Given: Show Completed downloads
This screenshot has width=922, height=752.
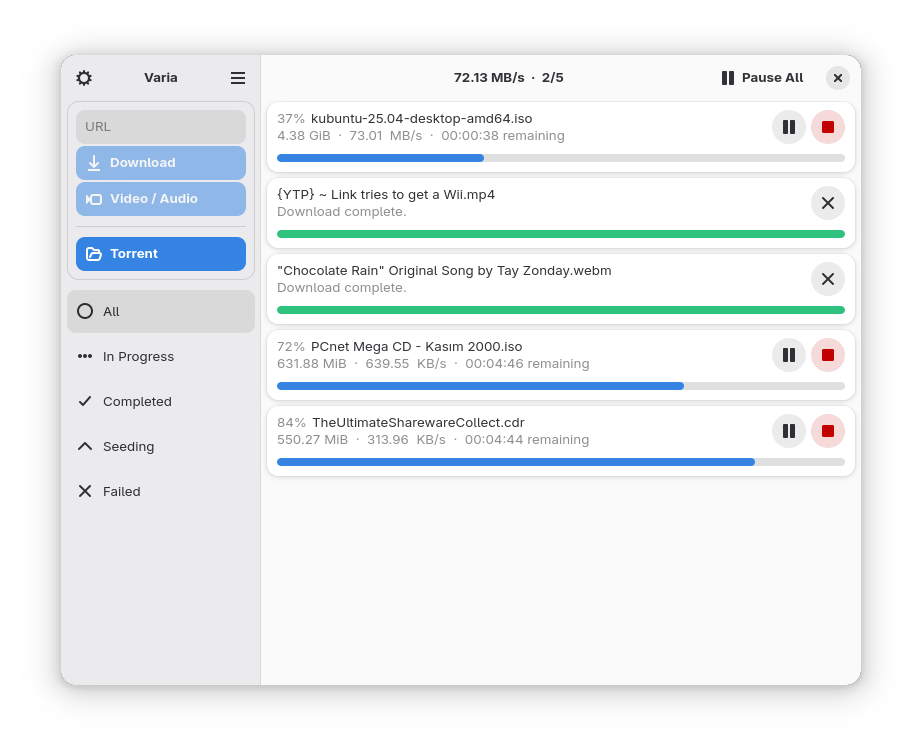Looking at the screenshot, I should click(x=161, y=402).
